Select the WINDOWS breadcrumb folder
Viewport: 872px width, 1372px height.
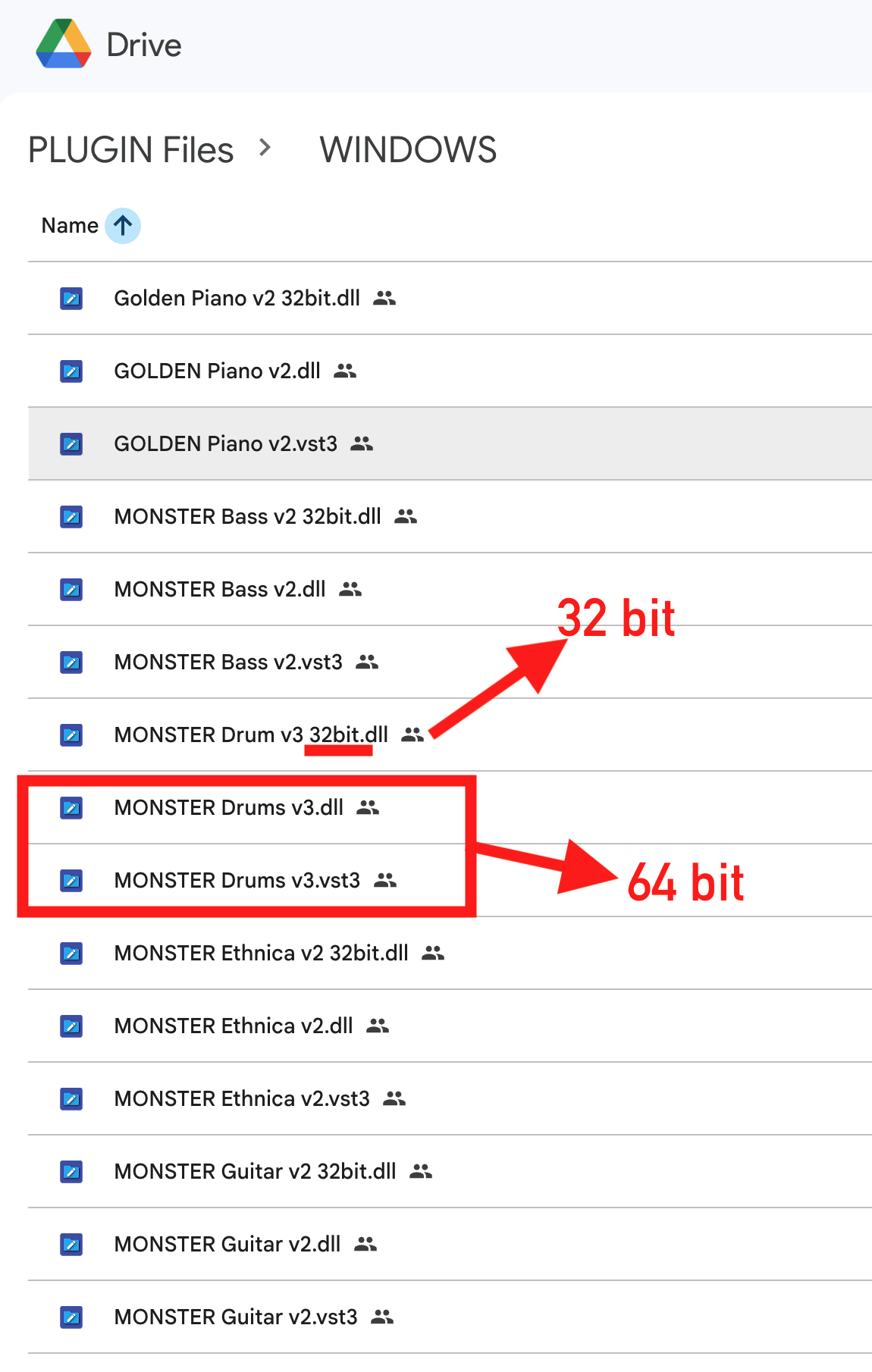coord(408,149)
